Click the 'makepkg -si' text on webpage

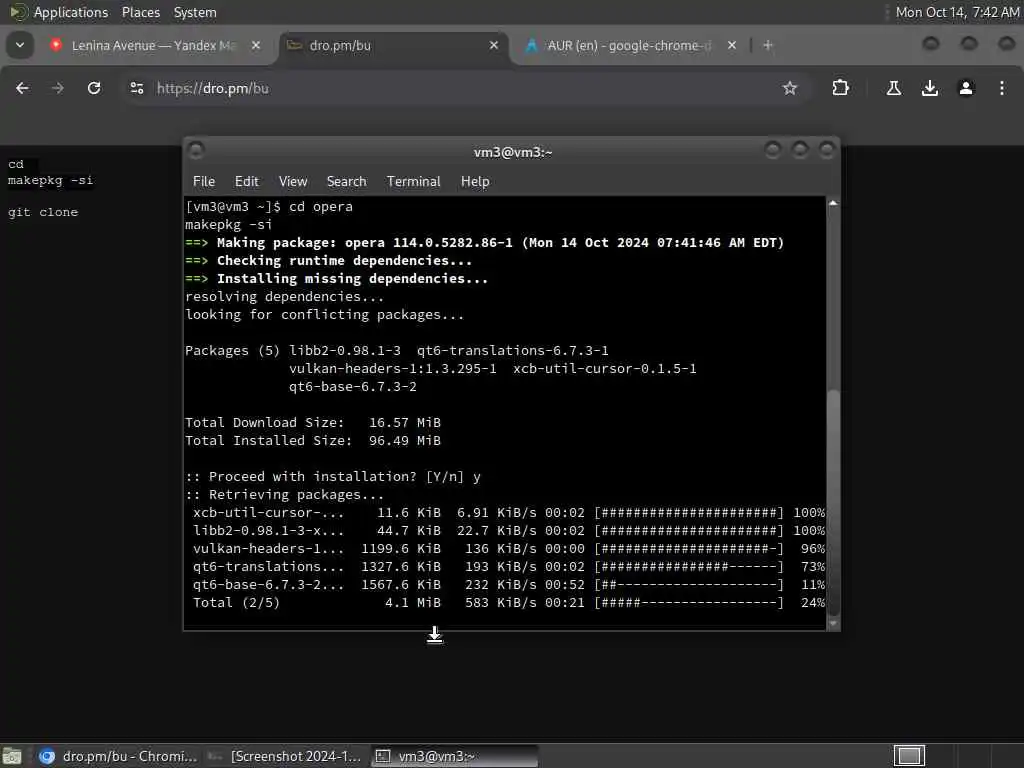[x=50, y=180]
